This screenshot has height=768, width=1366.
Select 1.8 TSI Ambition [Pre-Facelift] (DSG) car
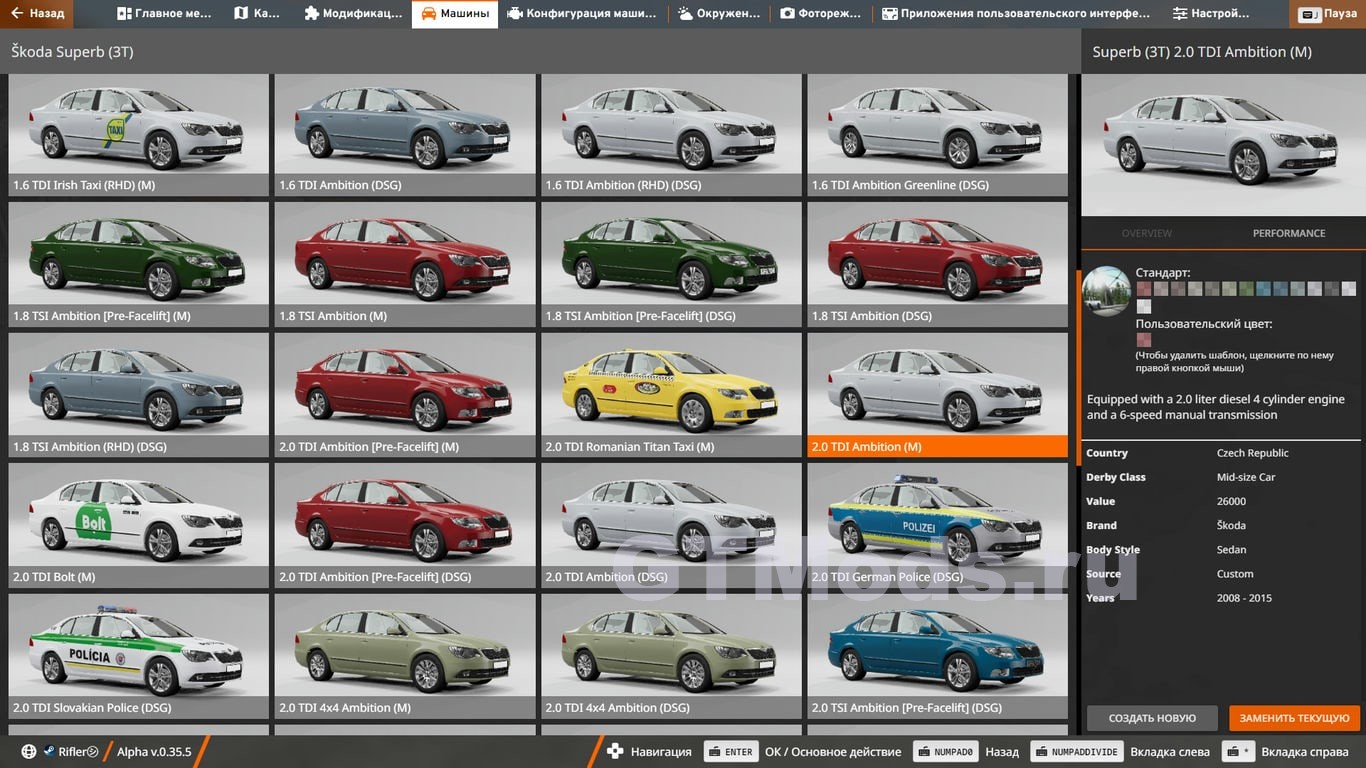tap(671, 265)
